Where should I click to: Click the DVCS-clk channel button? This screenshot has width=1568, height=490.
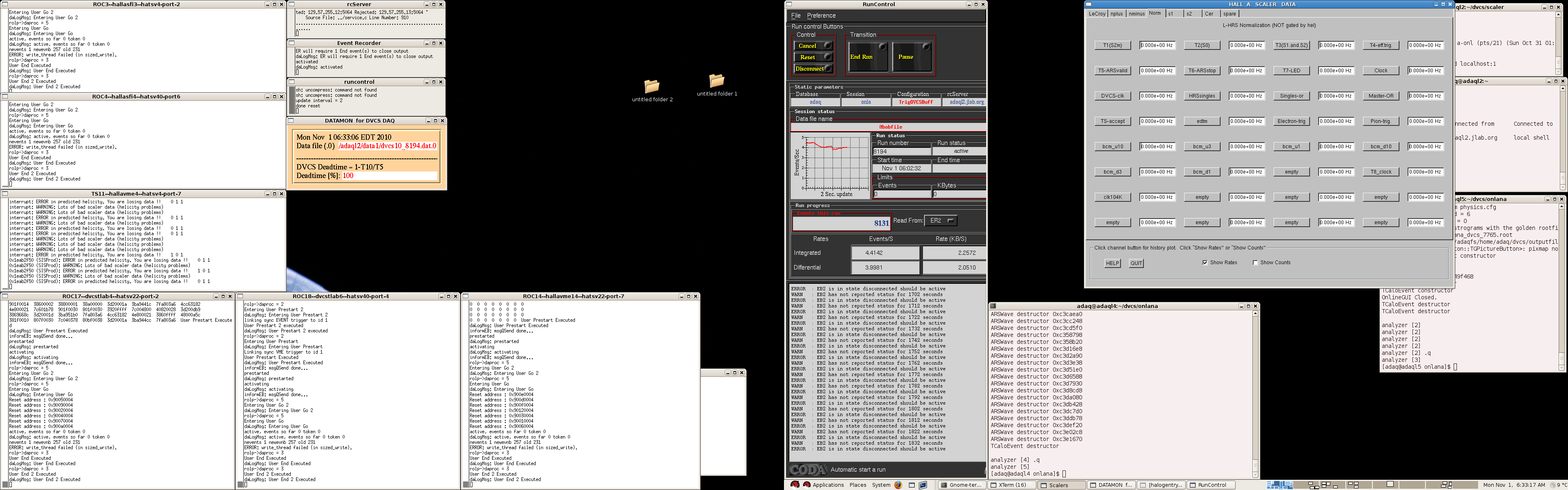[x=1113, y=96]
